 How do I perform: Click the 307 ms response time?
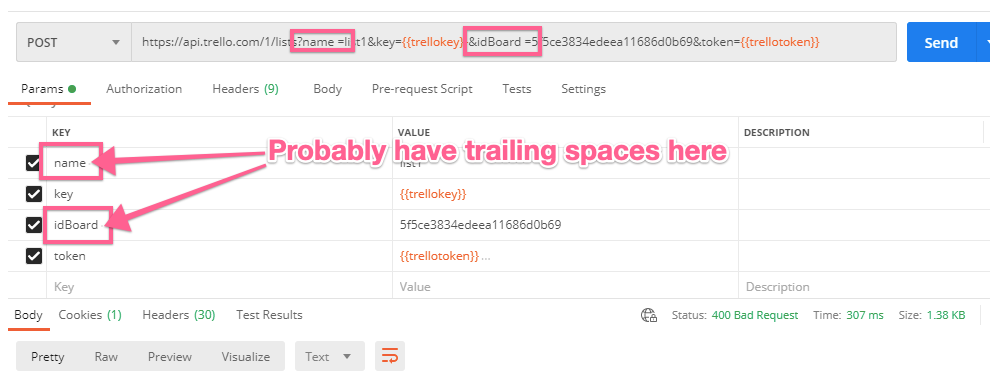864,315
